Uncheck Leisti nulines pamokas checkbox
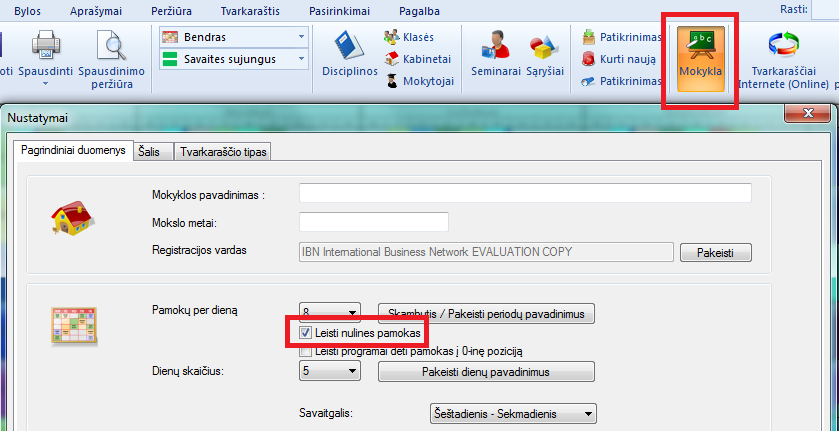The width and height of the screenshot is (839, 431). click(x=306, y=330)
